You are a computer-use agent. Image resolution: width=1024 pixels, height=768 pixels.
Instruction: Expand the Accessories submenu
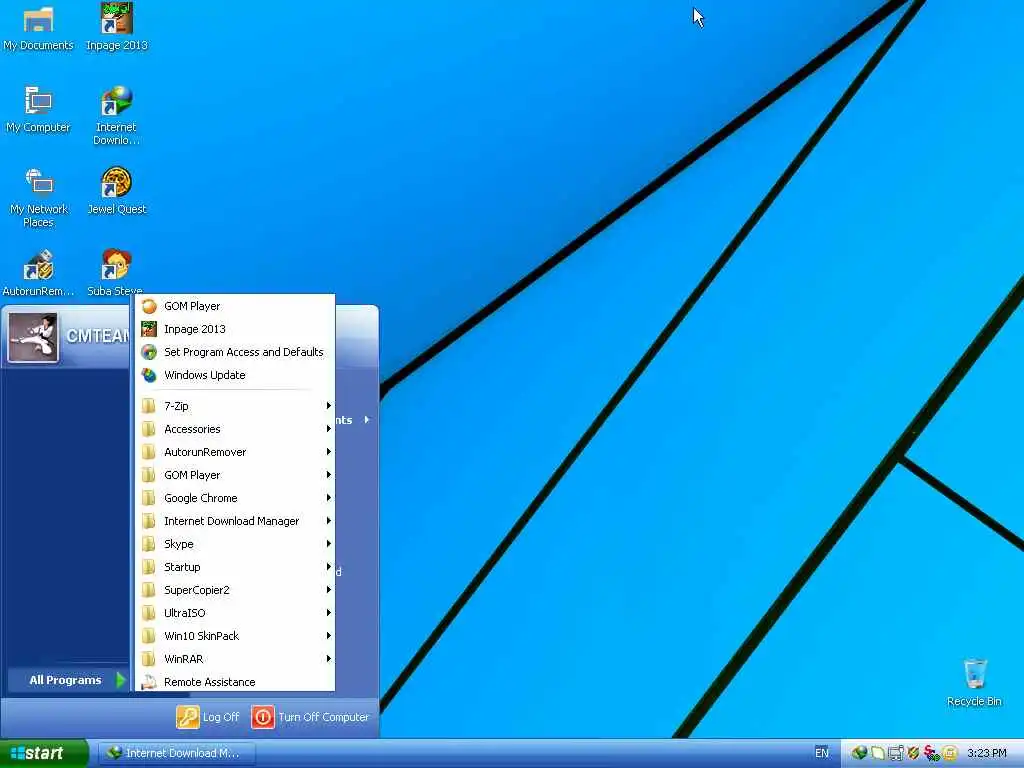(235, 429)
